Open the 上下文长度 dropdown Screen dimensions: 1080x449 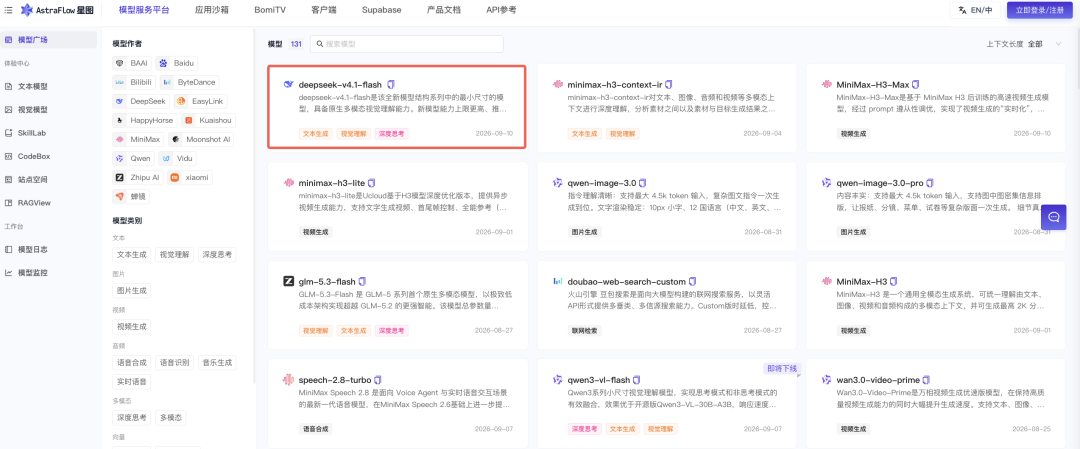pos(1024,44)
